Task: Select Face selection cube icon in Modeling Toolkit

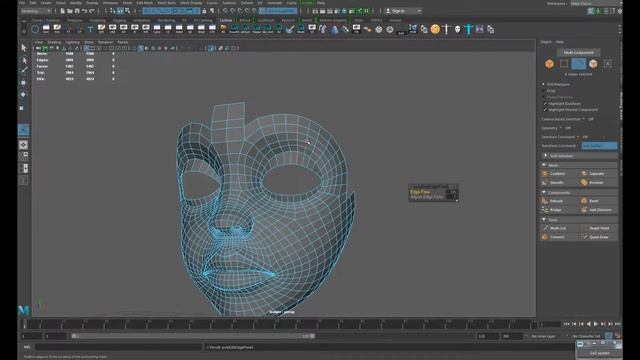Action: [593, 64]
